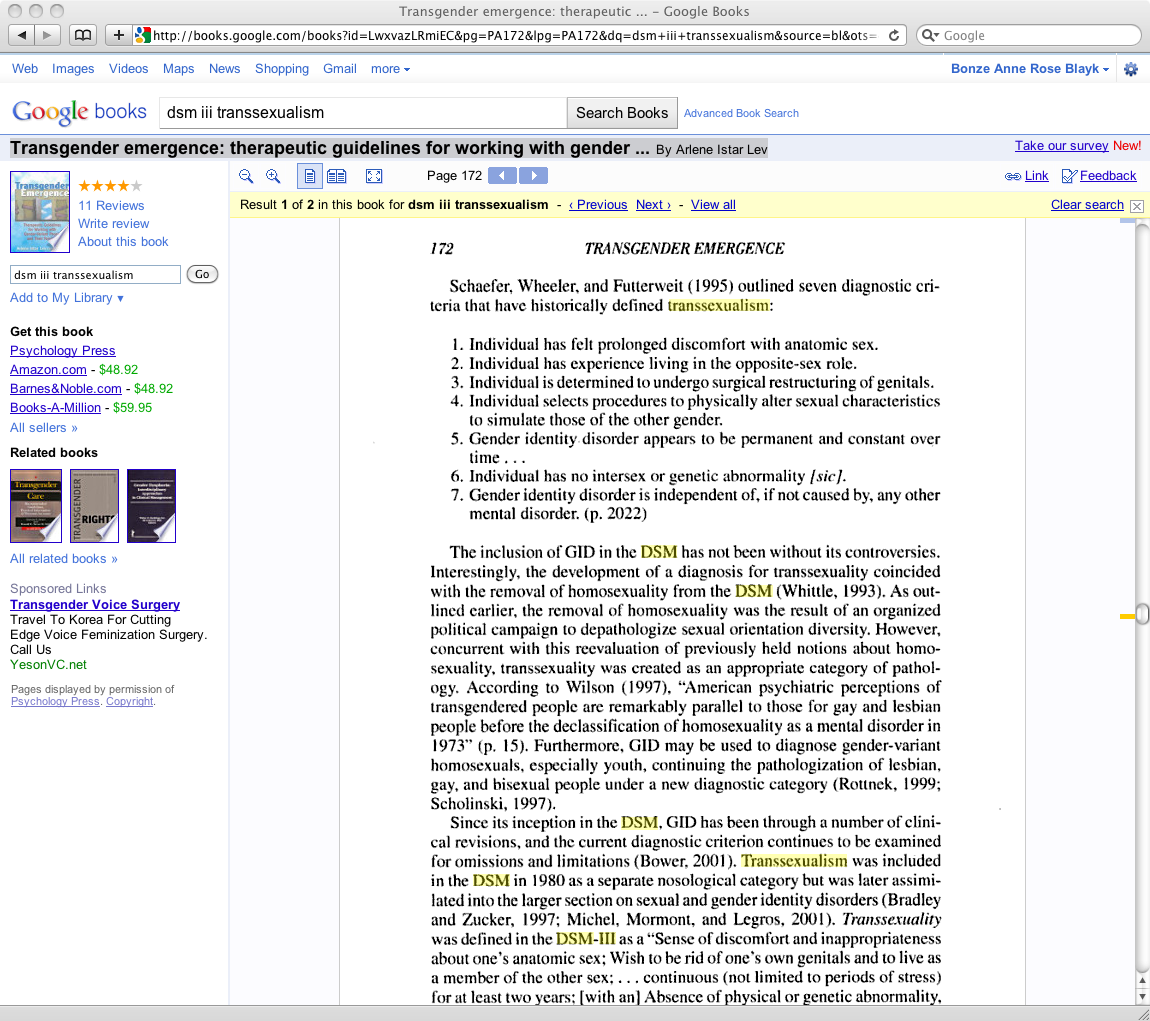Enter fullscreen reading mode
The width and height of the screenshot is (1150, 1021).
[374, 176]
